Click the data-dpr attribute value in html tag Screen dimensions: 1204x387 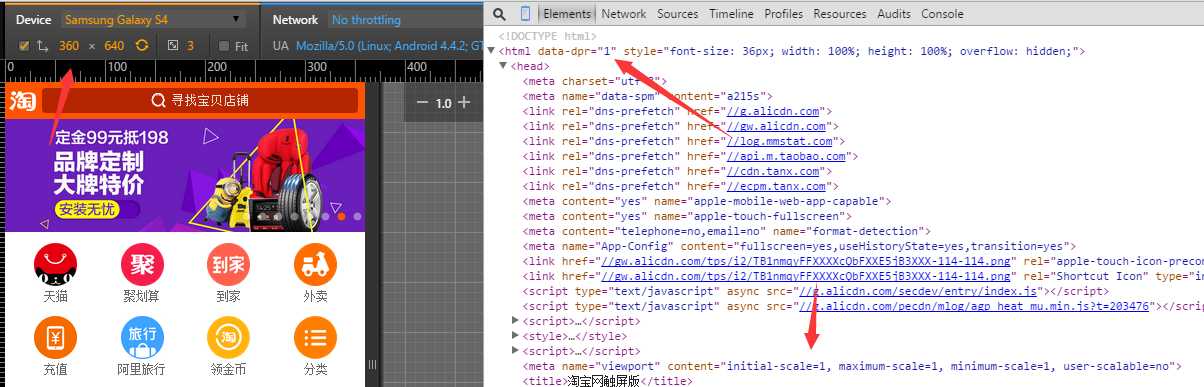click(607, 51)
